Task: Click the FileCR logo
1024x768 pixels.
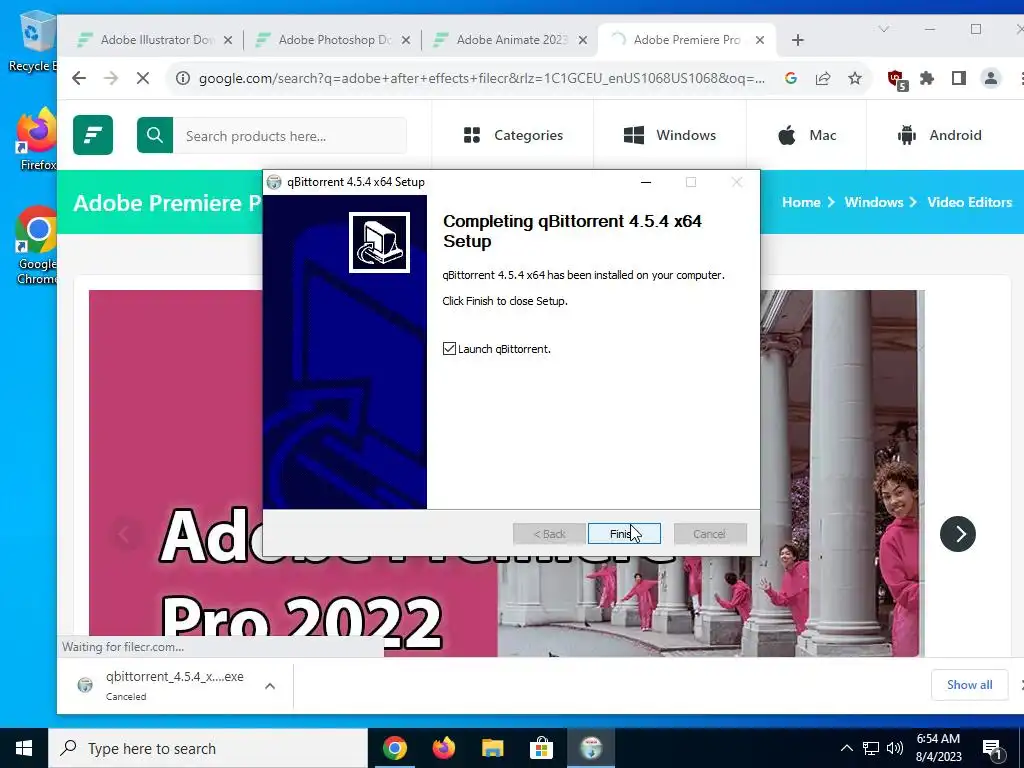Action: coord(93,135)
